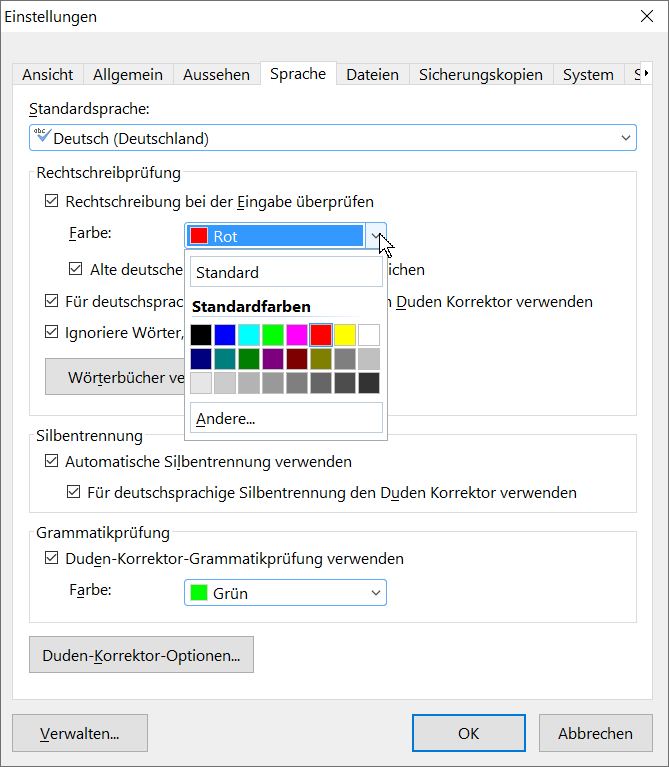The width and height of the screenshot is (669, 767).
Task: Pick the black color swatch
Action: [x=201, y=335]
